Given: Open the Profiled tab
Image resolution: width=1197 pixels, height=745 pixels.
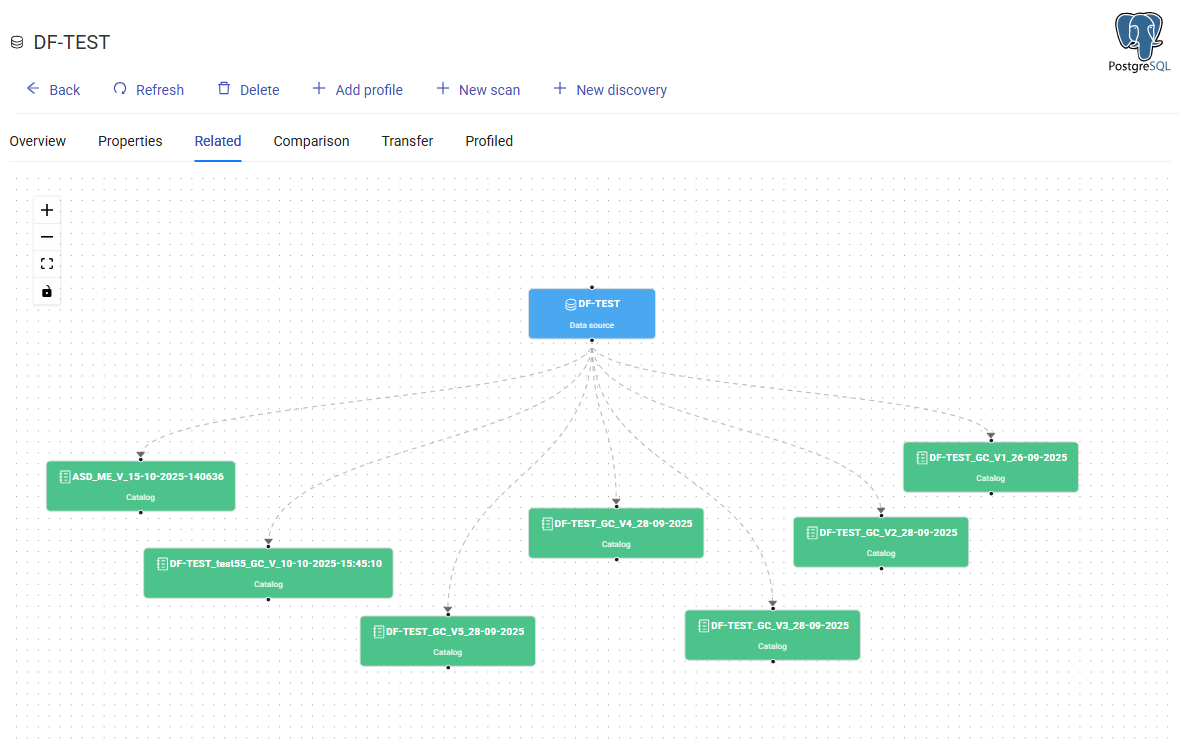Looking at the screenshot, I should coord(489,141).
